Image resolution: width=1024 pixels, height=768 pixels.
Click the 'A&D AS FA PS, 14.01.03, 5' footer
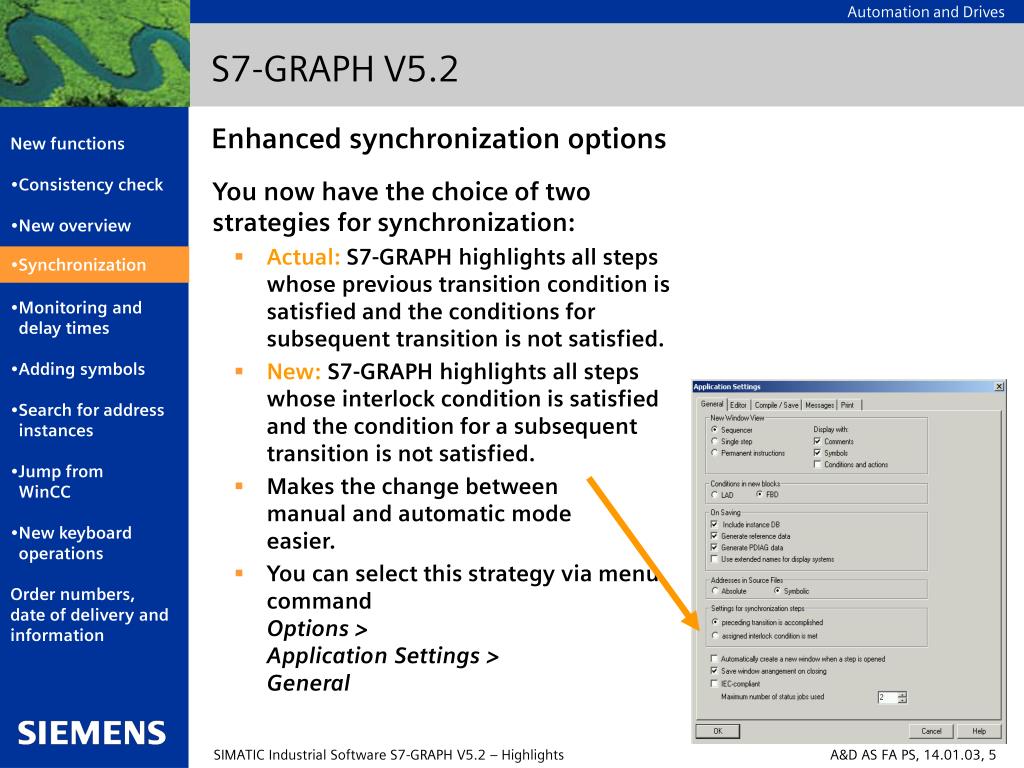click(x=913, y=755)
